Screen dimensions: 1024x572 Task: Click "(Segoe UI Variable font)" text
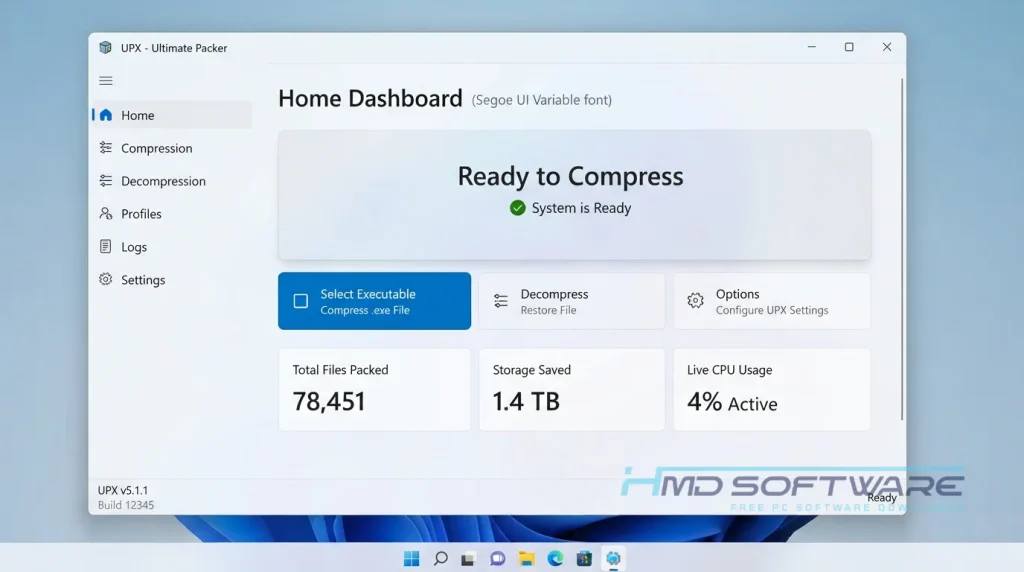(542, 100)
